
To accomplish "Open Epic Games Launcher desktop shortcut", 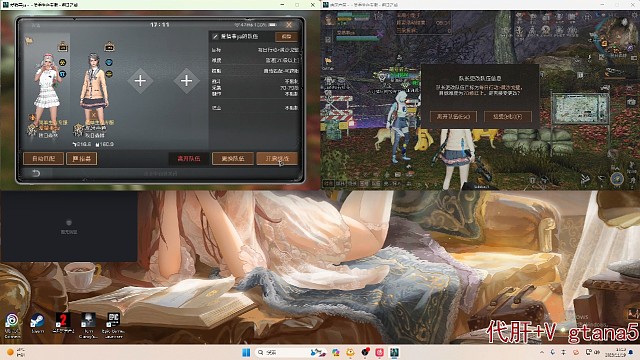I will (x=113, y=325).
